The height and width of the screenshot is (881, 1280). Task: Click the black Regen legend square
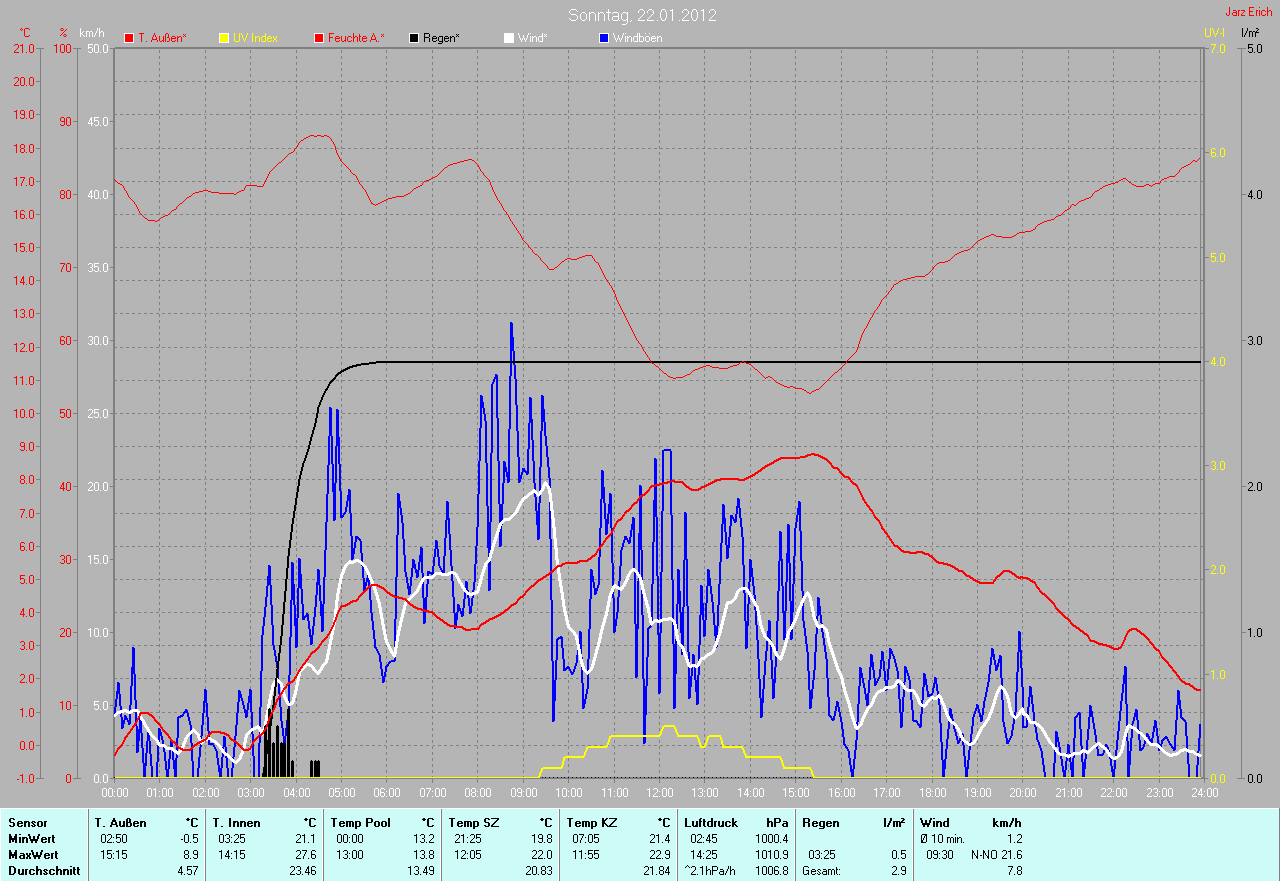click(x=414, y=38)
